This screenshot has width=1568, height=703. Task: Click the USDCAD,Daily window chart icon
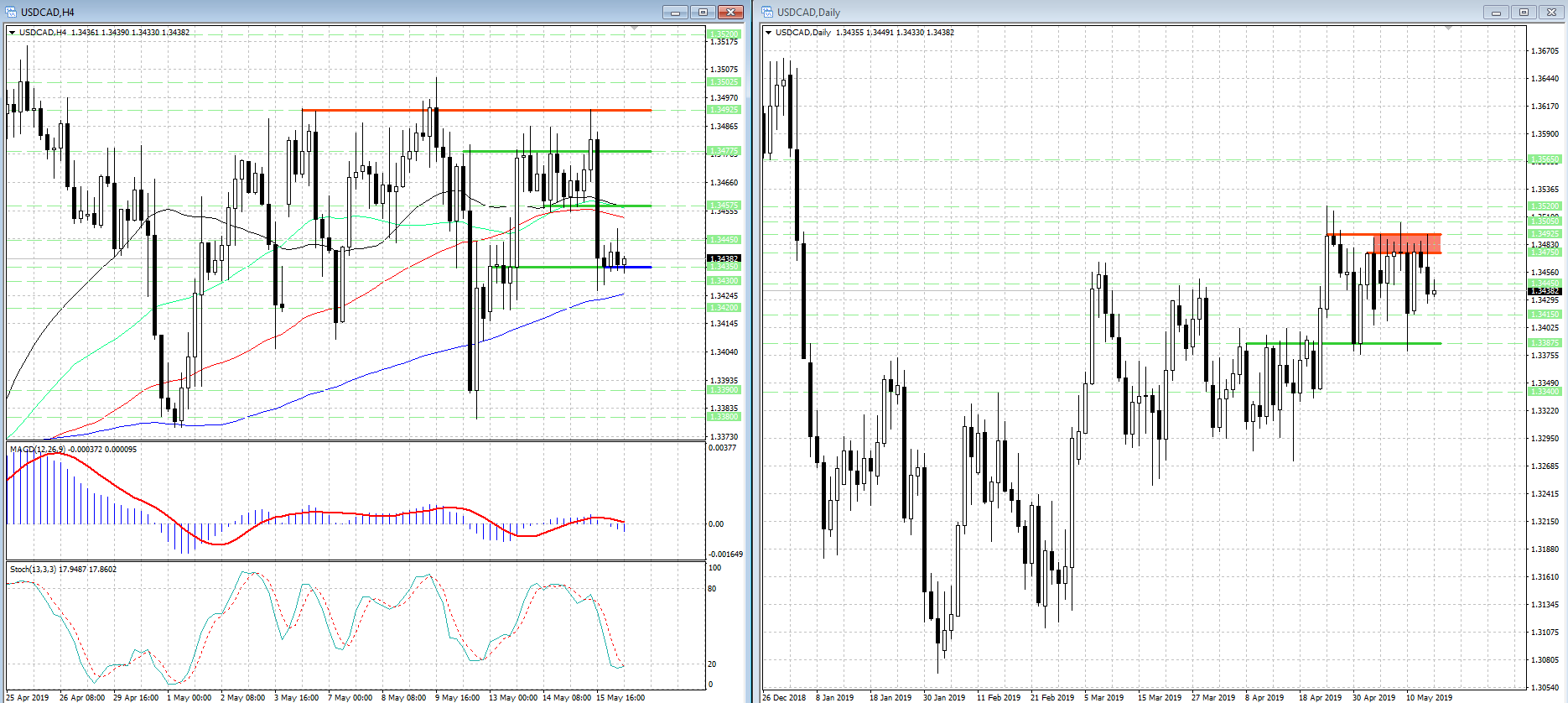(x=767, y=12)
